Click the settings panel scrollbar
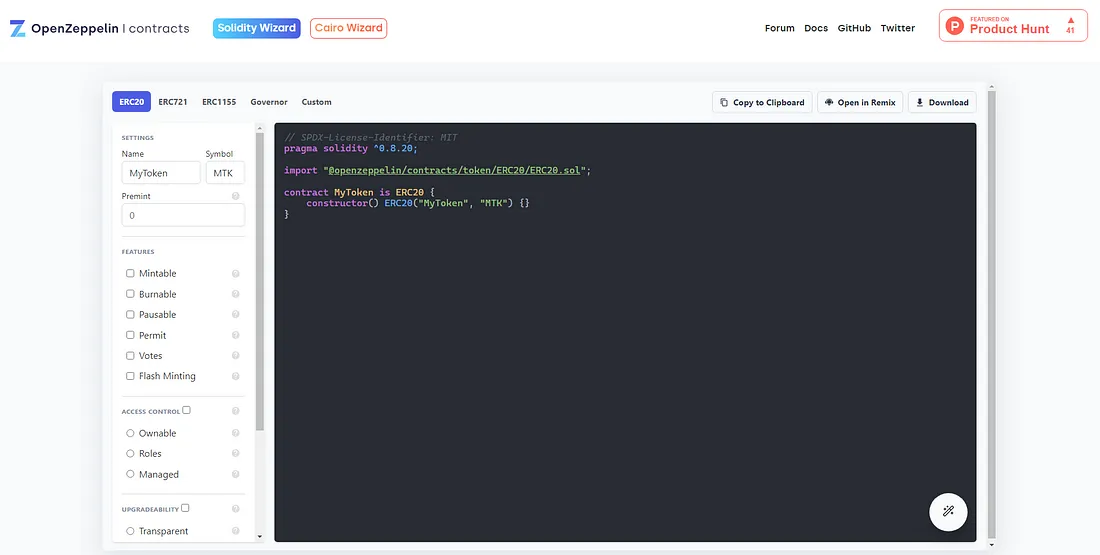Image resolution: width=1100 pixels, height=555 pixels. pyautogui.click(x=260, y=281)
